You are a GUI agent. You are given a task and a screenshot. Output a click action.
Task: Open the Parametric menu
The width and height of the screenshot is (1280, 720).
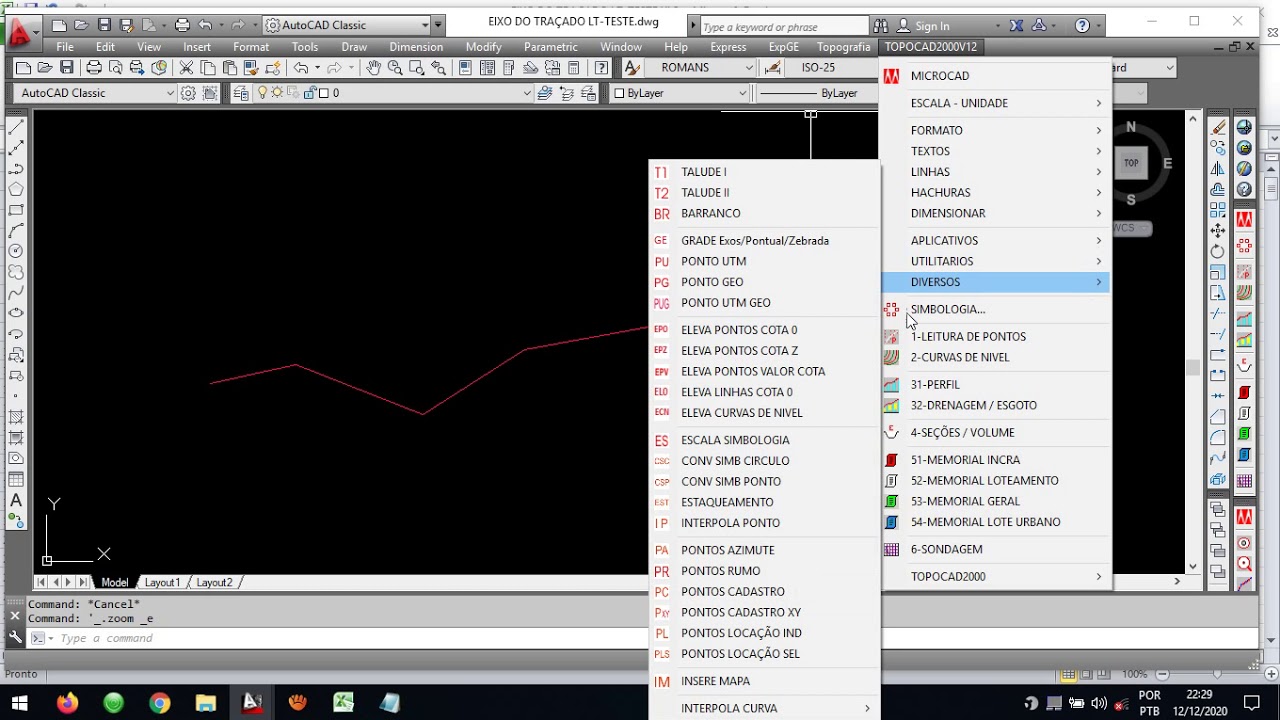click(551, 47)
